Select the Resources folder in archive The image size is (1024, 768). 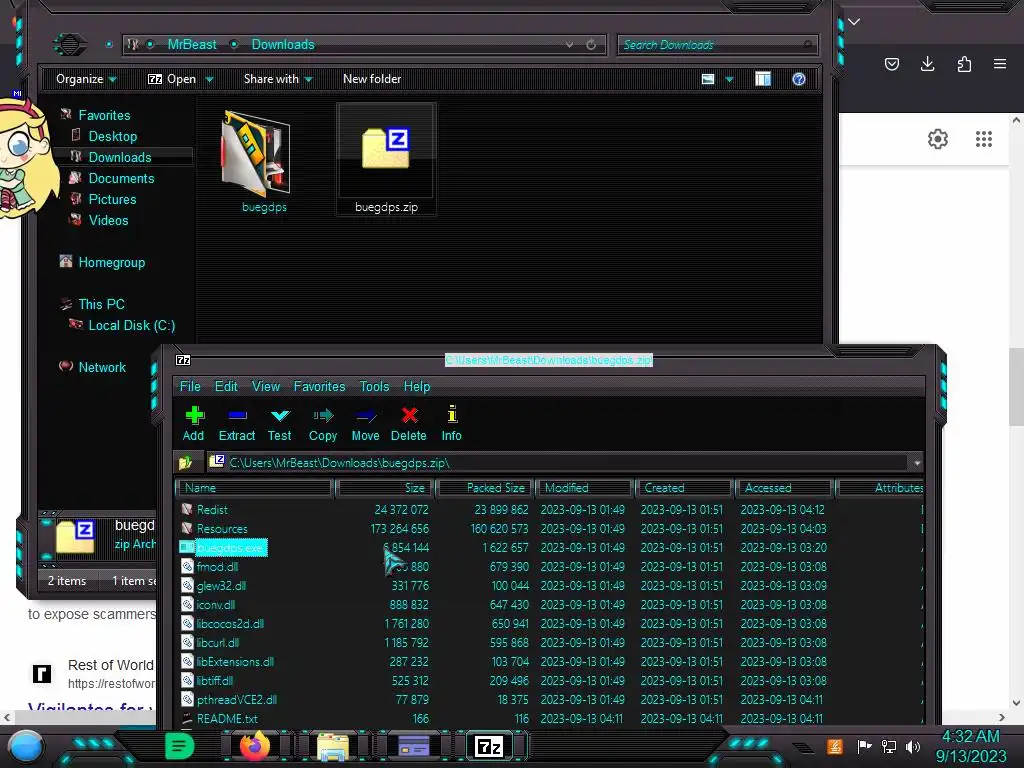pos(222,528)
